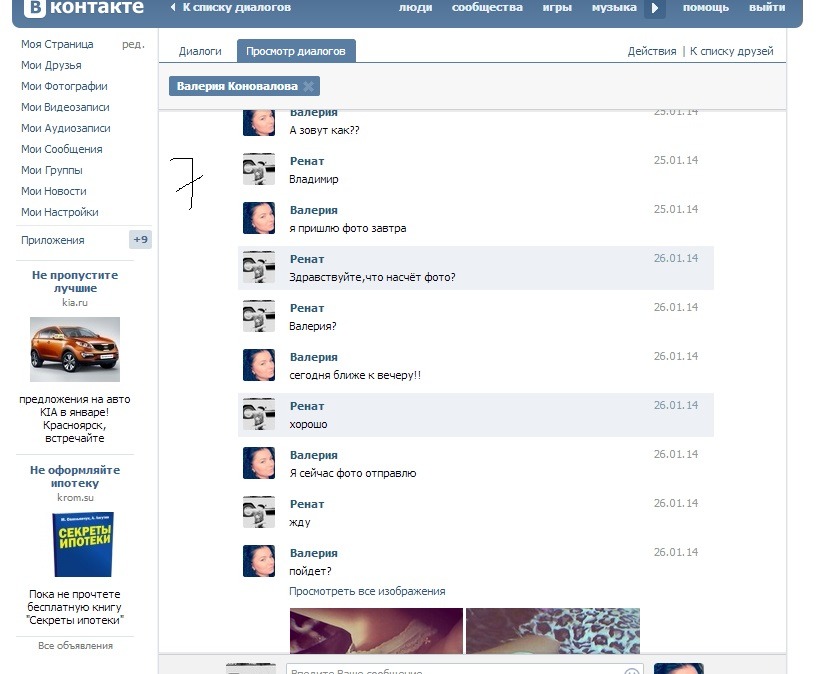Open музыка in top menu

coord(614,8)
